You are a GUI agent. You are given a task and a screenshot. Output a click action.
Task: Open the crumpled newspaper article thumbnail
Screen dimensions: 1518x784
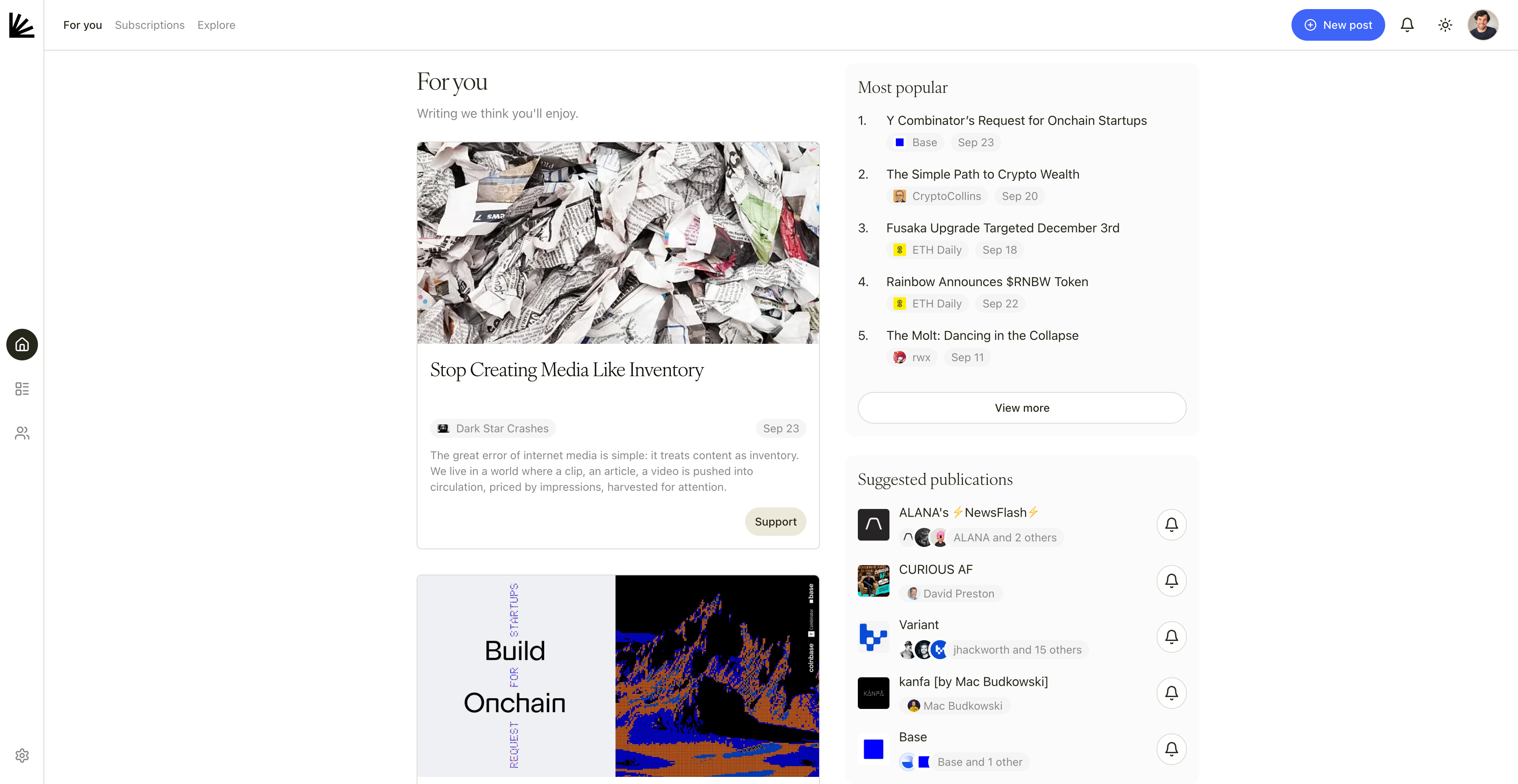tap(617, 243)
